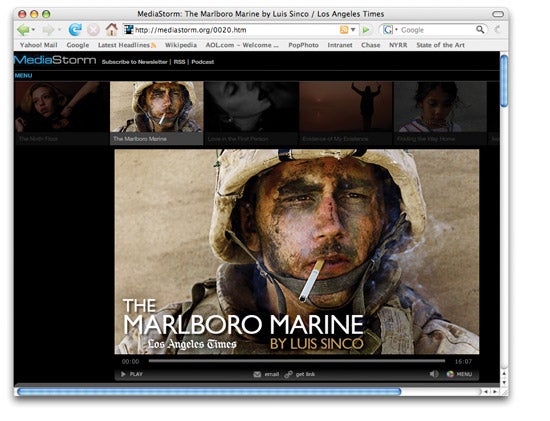Open the player MENU button with colored icon
550x421 pixels.
(459, 374)
